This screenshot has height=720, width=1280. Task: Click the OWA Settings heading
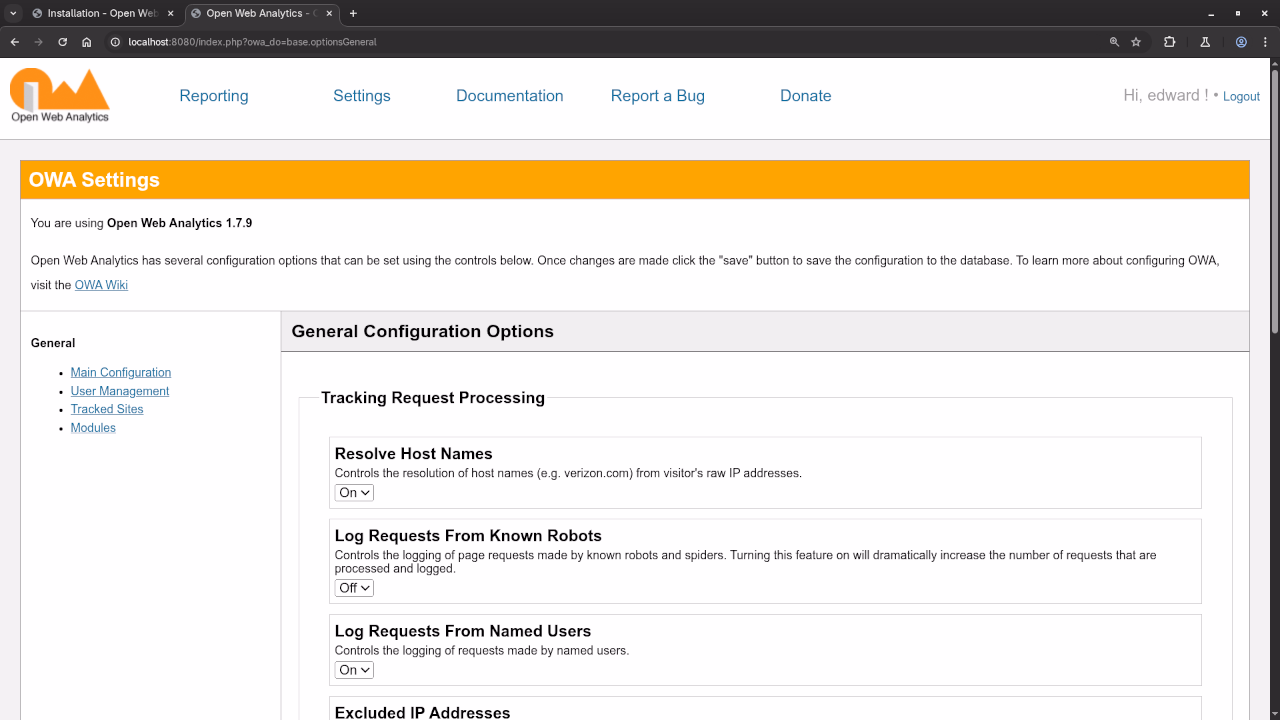pyautogui.click(x=94, y=180)
